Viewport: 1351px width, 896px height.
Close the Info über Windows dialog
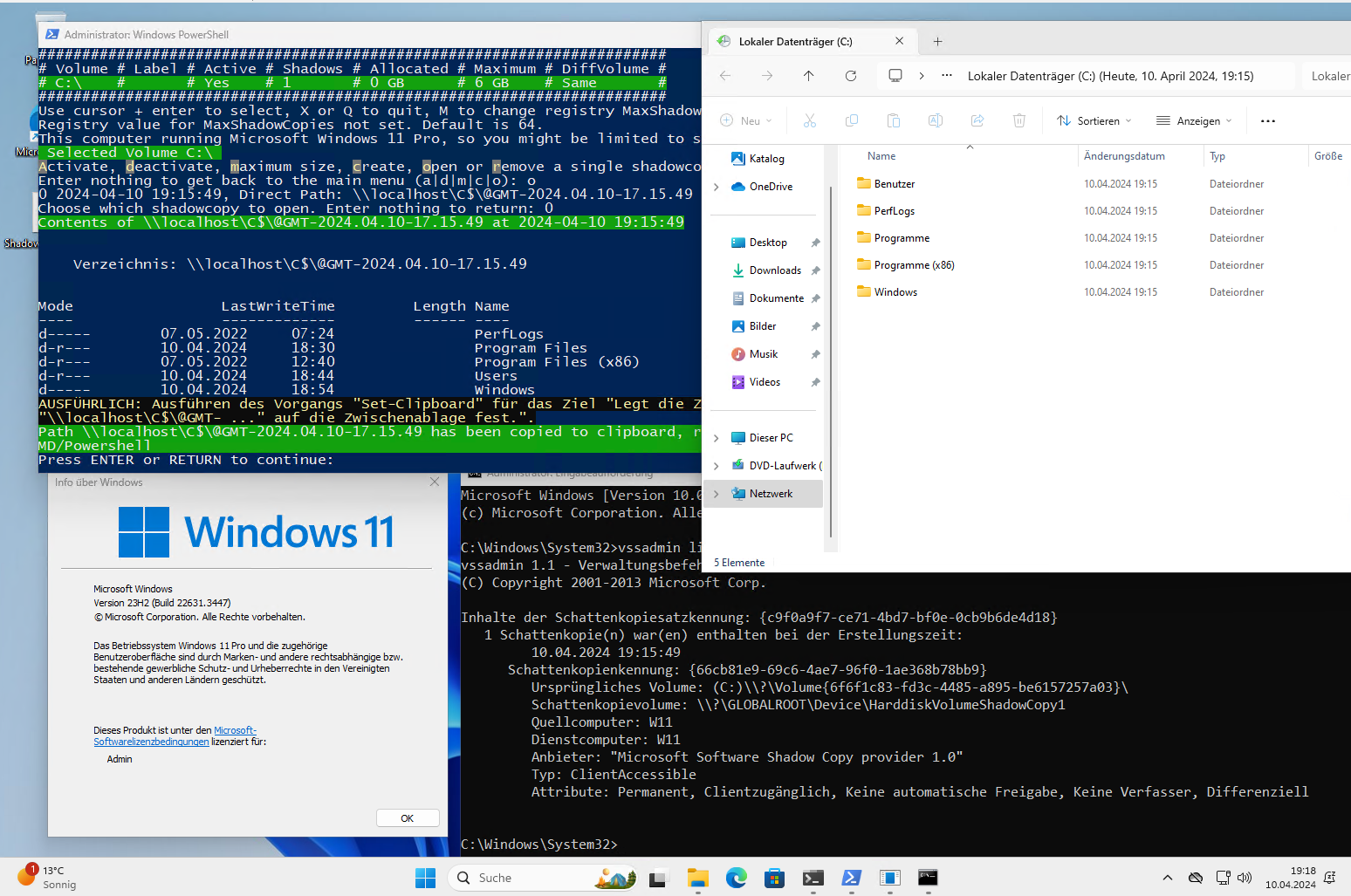(435, 482)
